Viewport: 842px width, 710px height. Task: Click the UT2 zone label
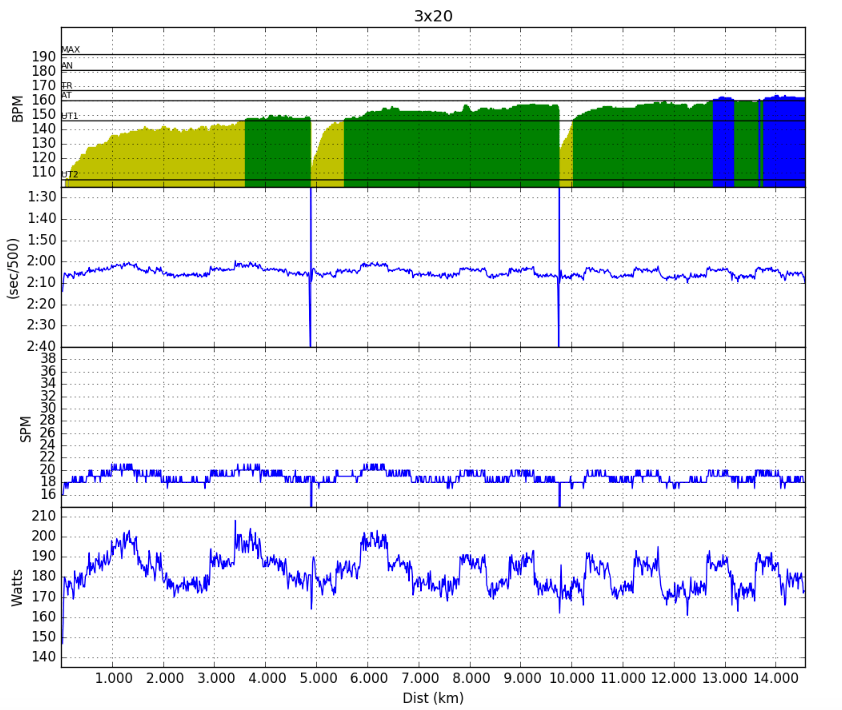[70, 175]
